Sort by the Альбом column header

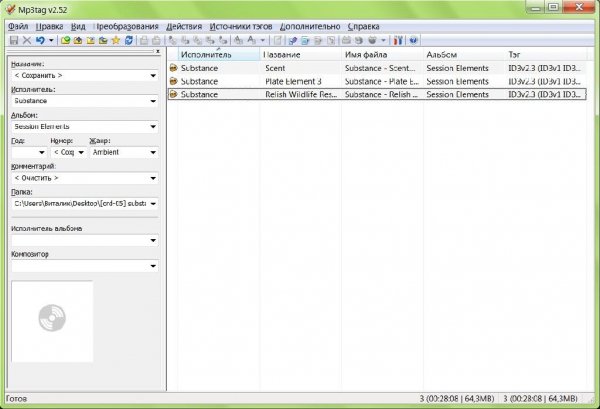pyautogui.click(x=464, y=54)
